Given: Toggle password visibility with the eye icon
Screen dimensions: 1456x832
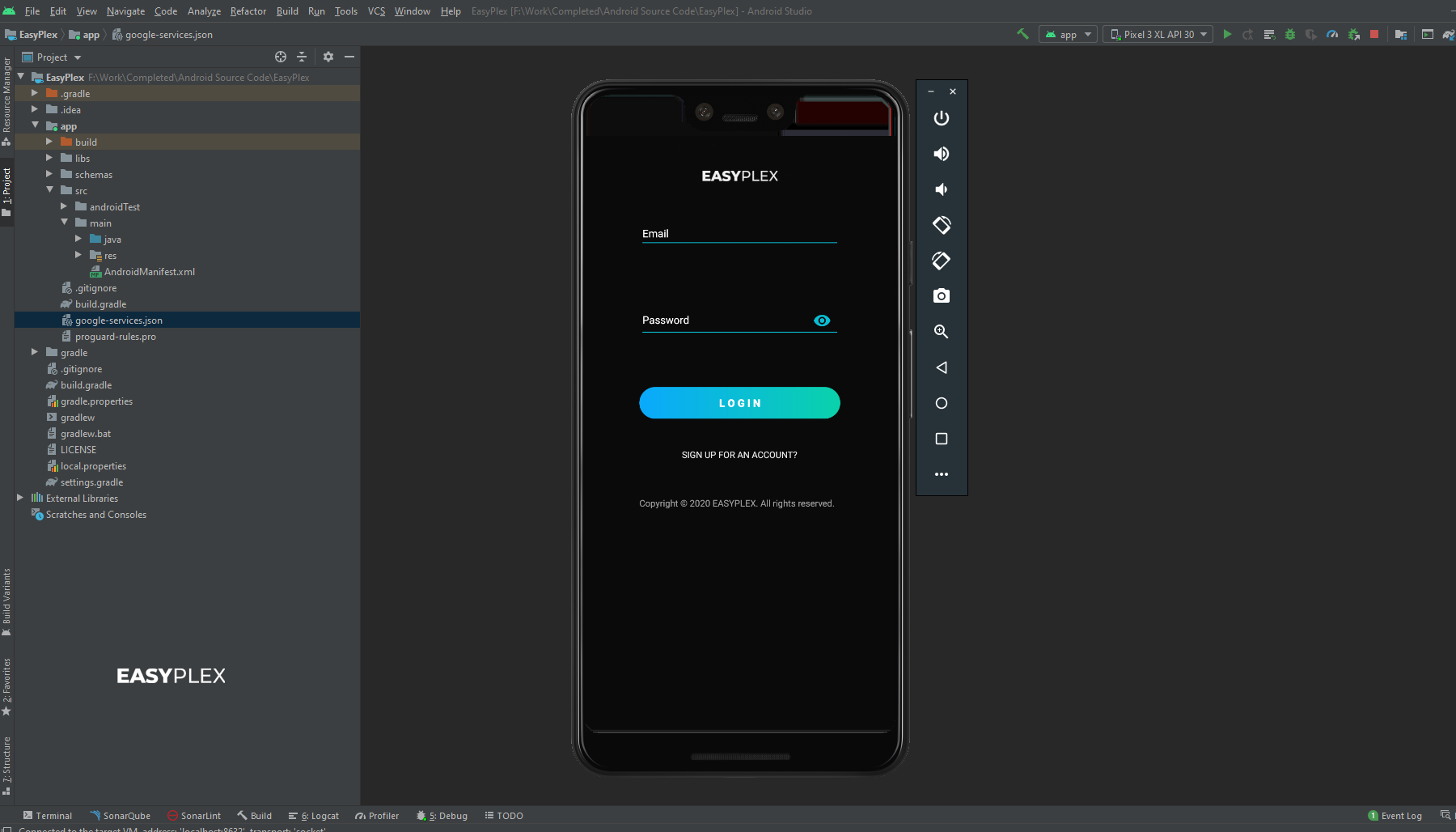Looking at the screenshot, I should pos(822,320).
